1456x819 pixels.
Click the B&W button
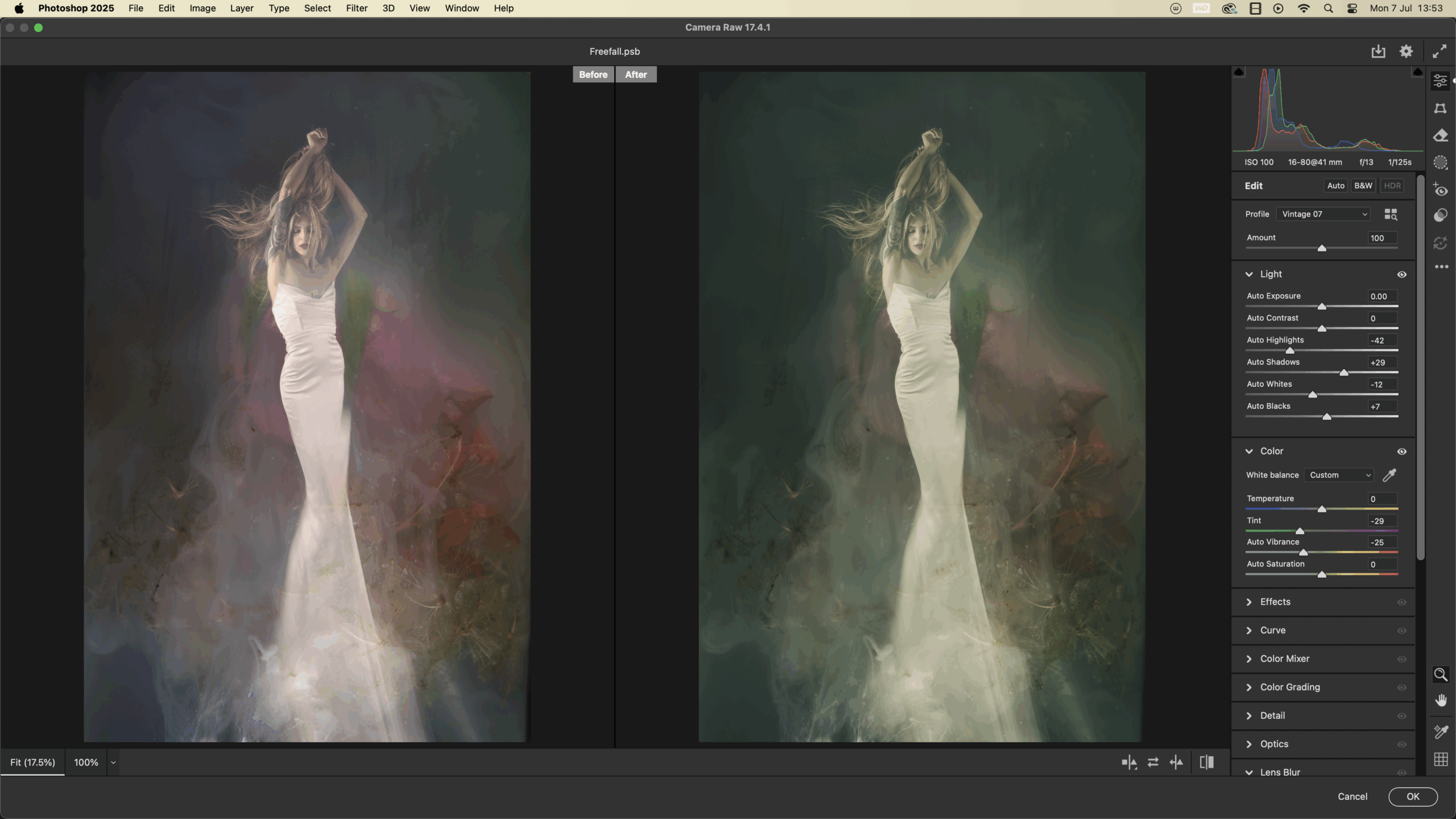(1363, 186)
